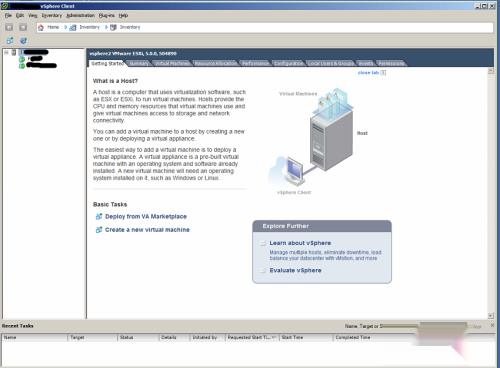This screenshot has width=500, height=368.
Task: Click the back navigation arrow button
Action: (9, 27)
